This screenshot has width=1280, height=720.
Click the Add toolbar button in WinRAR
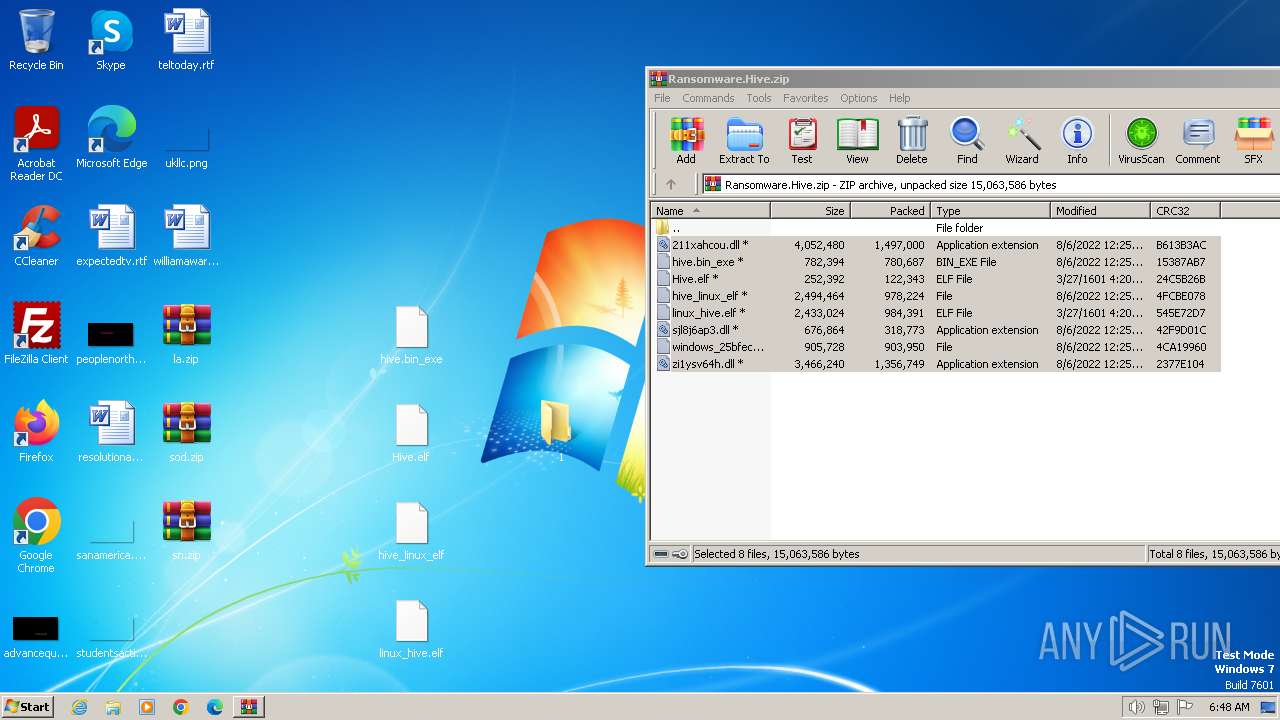click(x=686, y=140)
